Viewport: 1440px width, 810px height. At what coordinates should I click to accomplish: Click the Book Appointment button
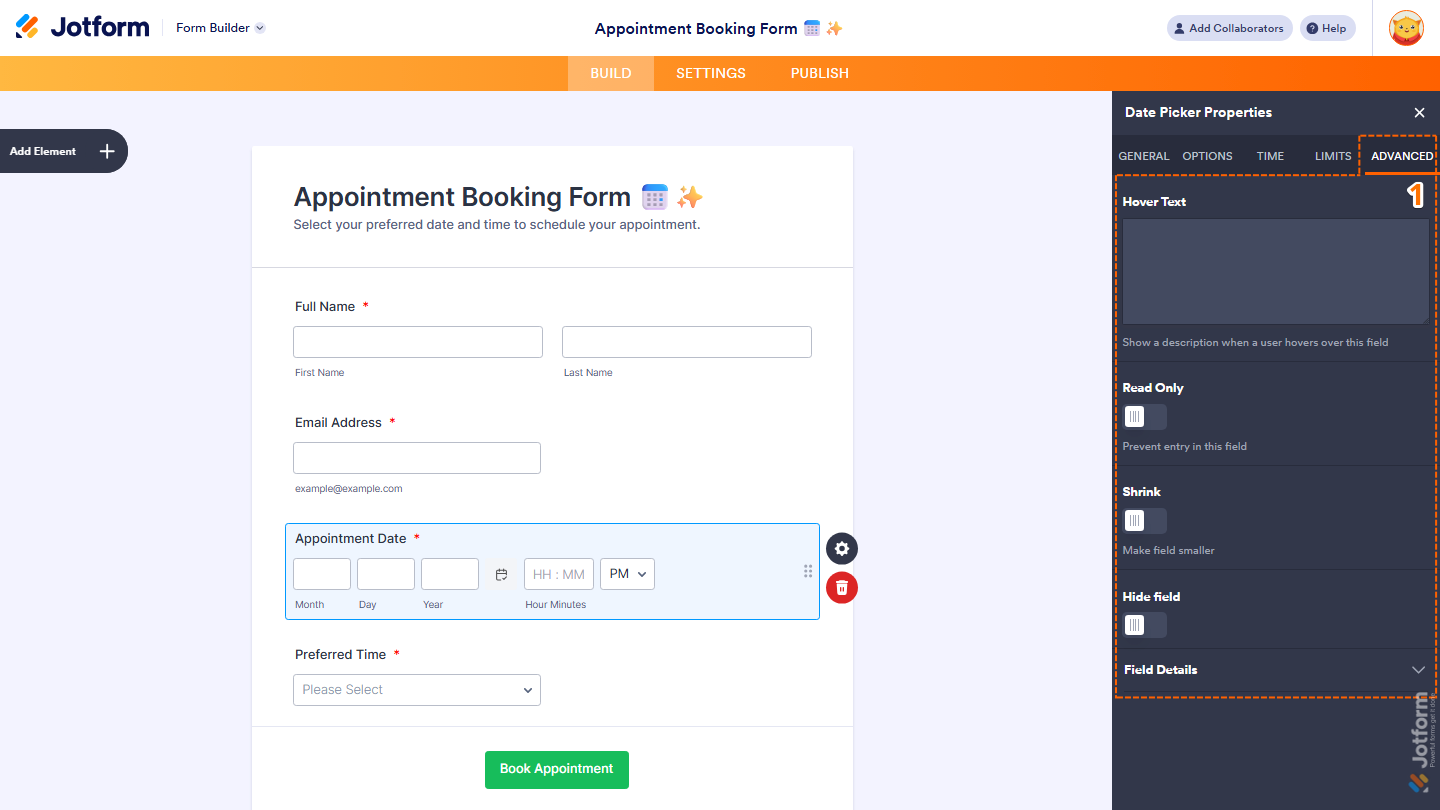pyautogui.click(x=557, y=770)
